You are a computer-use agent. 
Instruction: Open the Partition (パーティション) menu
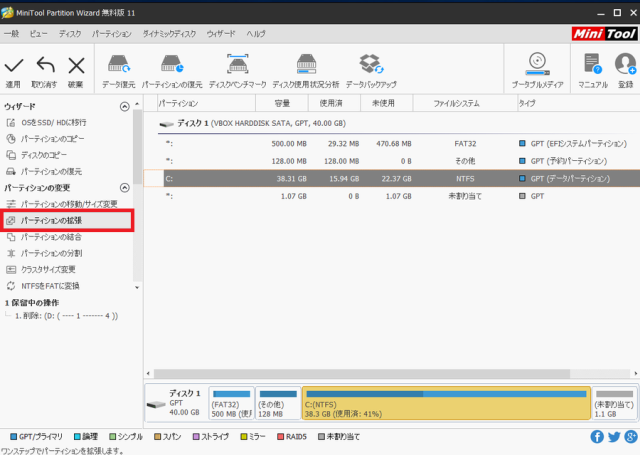pos(111,33)
